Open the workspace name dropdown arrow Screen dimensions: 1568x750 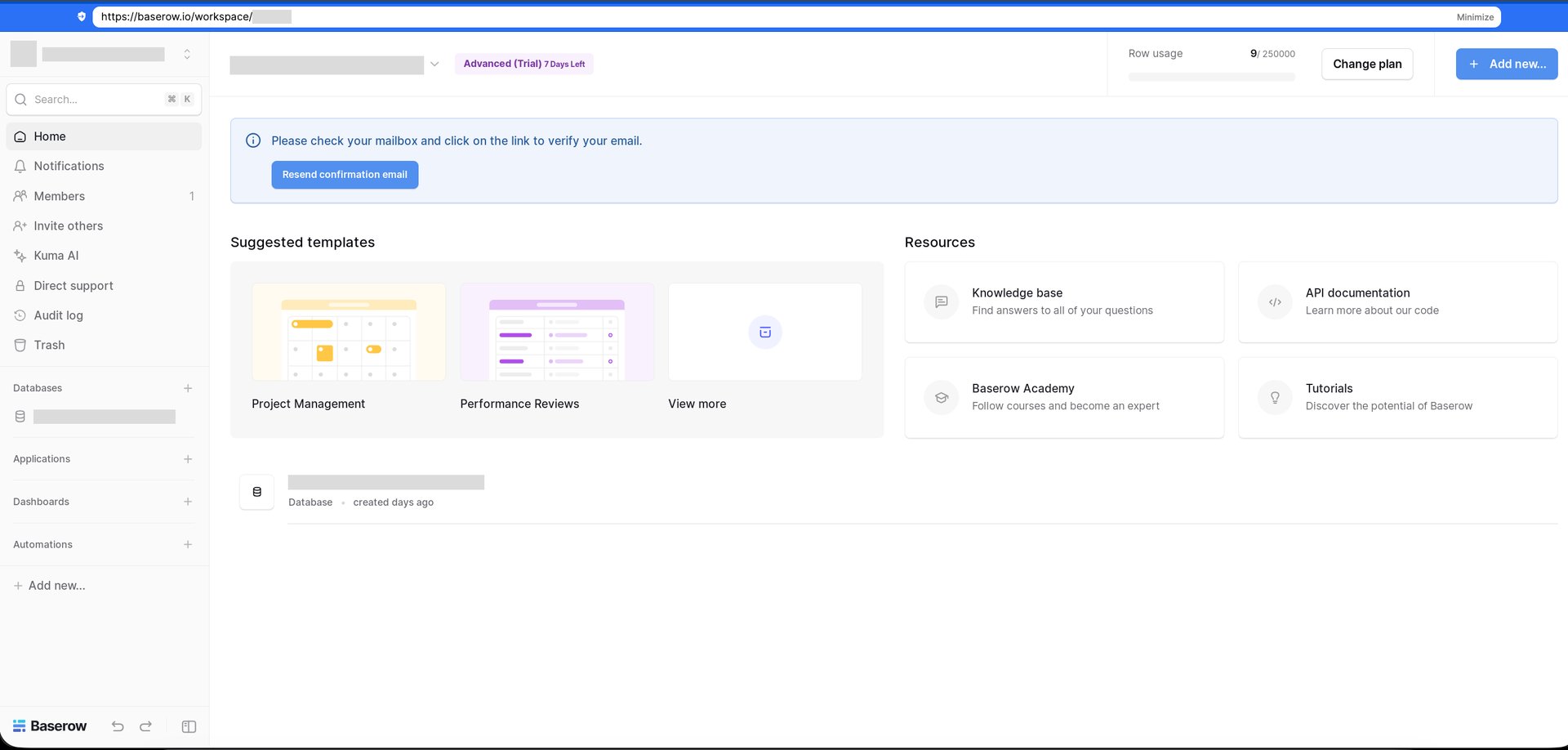(434, 64)
